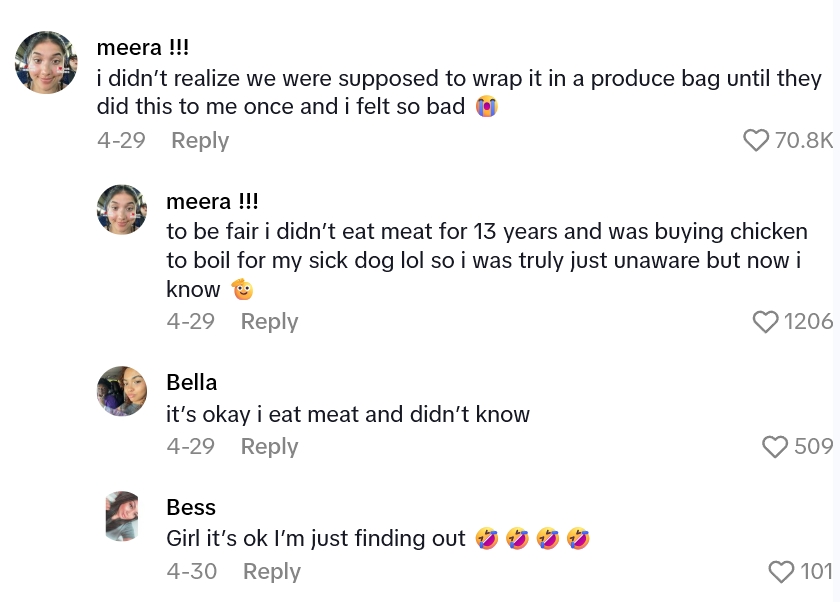840x602 pixels.
Task: Tap the heart on Bella's comment
Action: pyautogui.click(x=775, y=446)
